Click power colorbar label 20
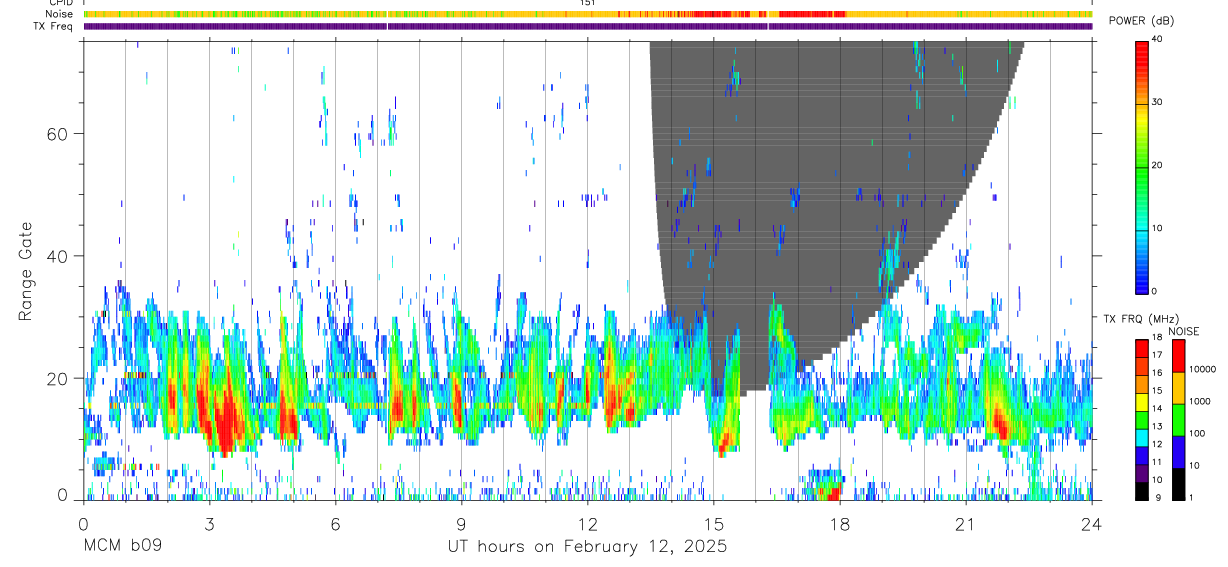Viewport: 1228px width, 567px height. 1157,166
